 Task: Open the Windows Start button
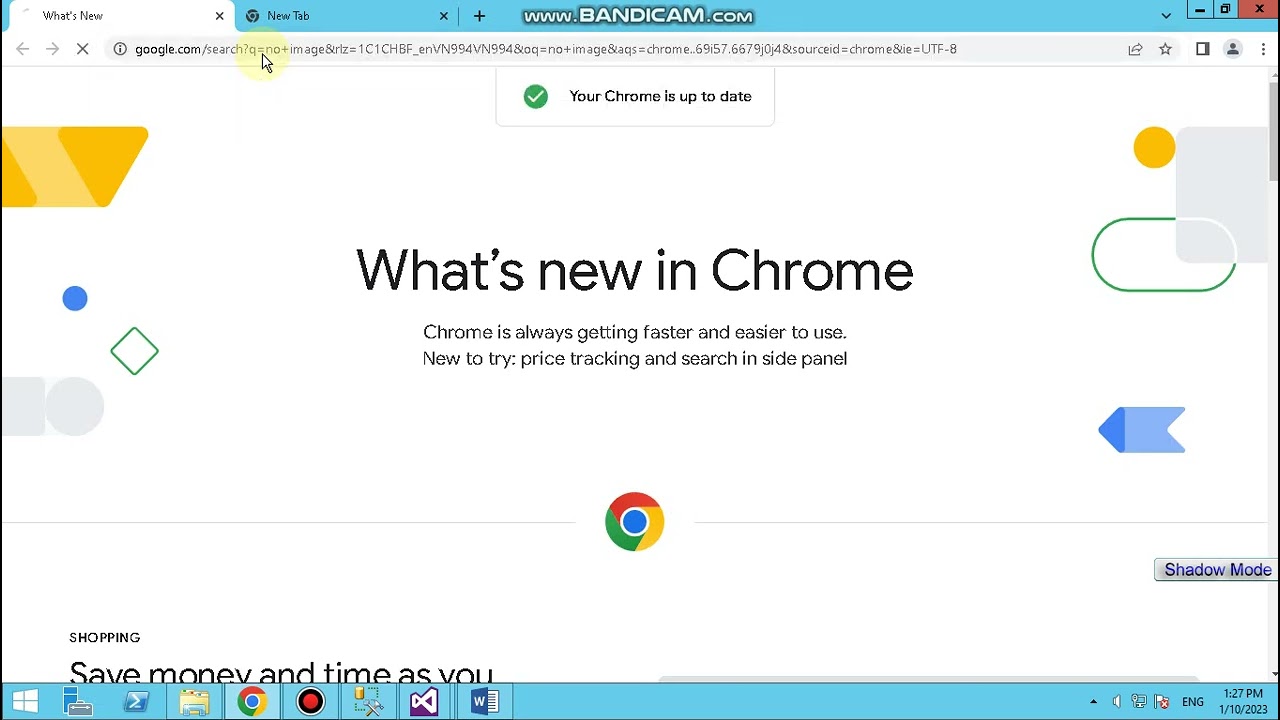coord(25,702)
